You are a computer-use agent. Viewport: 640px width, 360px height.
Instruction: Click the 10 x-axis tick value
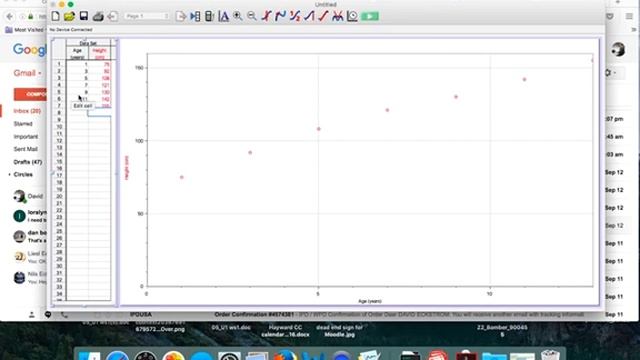point(489,293)
